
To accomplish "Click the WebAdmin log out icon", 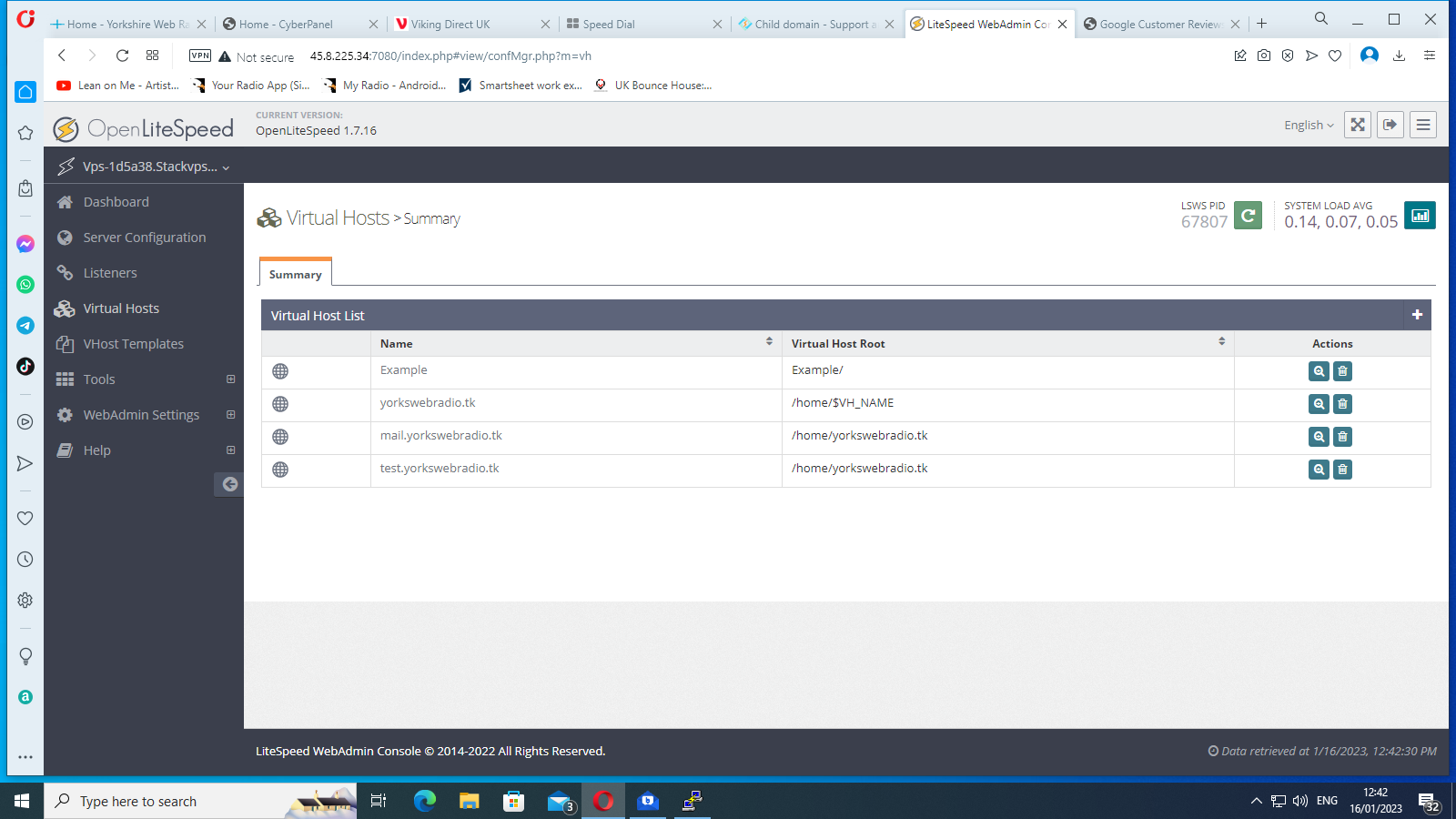I will point(1390,125).
